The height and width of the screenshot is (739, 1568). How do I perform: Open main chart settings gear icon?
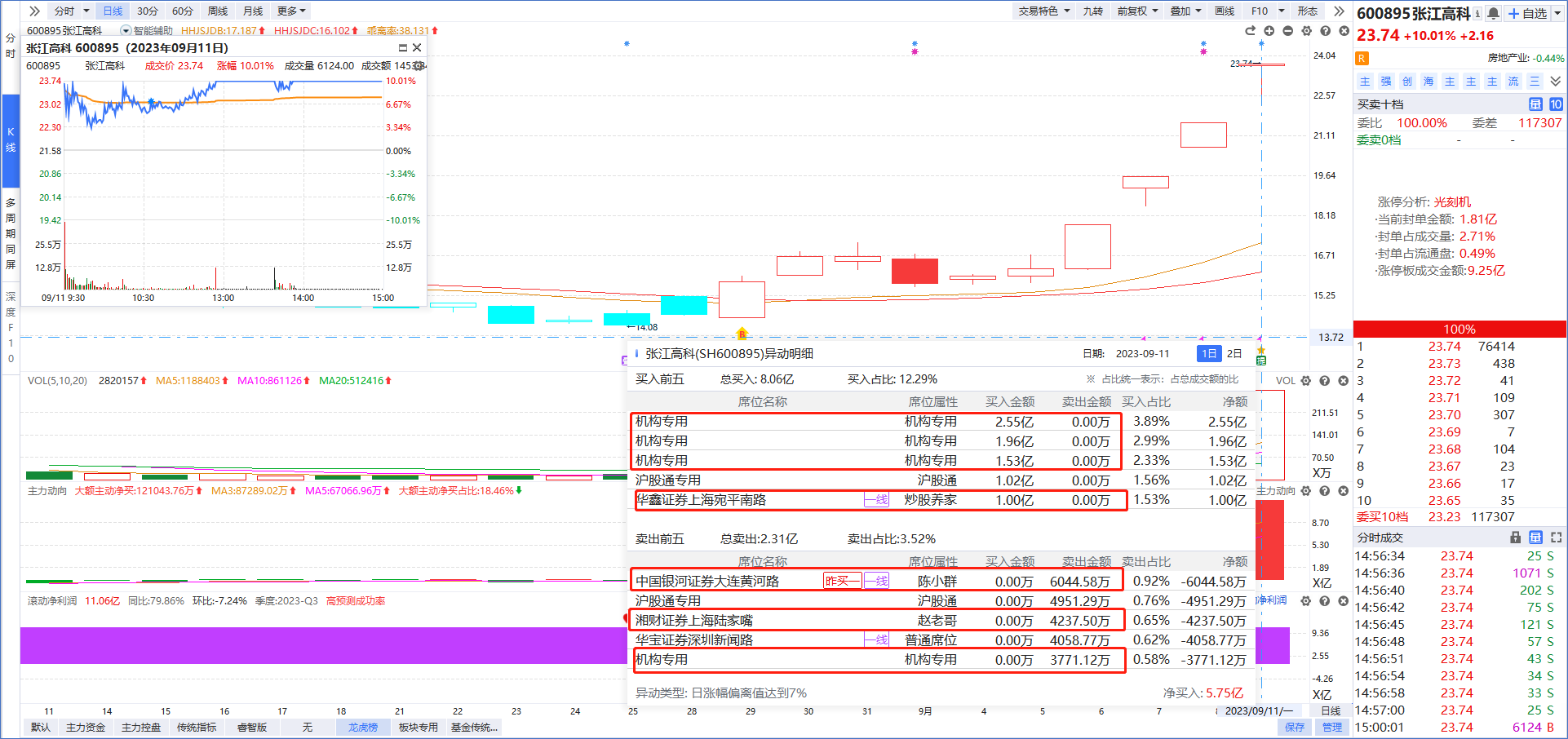point(1306,31)
